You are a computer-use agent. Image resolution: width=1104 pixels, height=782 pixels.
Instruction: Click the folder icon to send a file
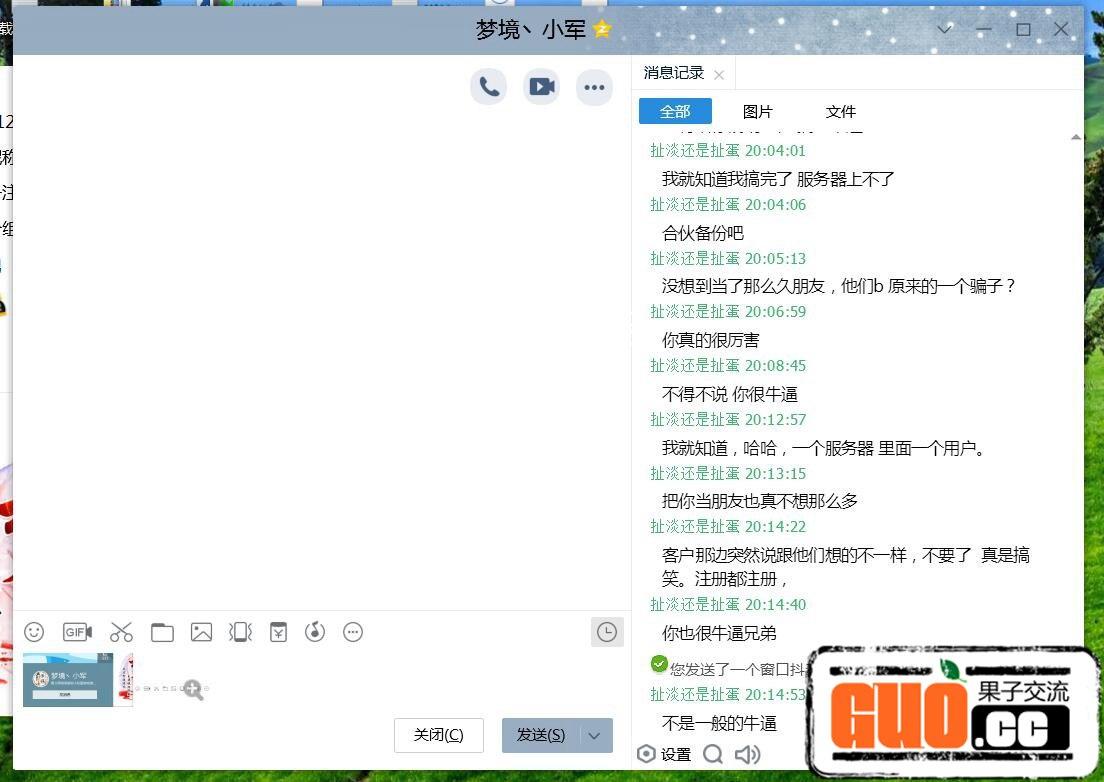click(x=162, y=632)
